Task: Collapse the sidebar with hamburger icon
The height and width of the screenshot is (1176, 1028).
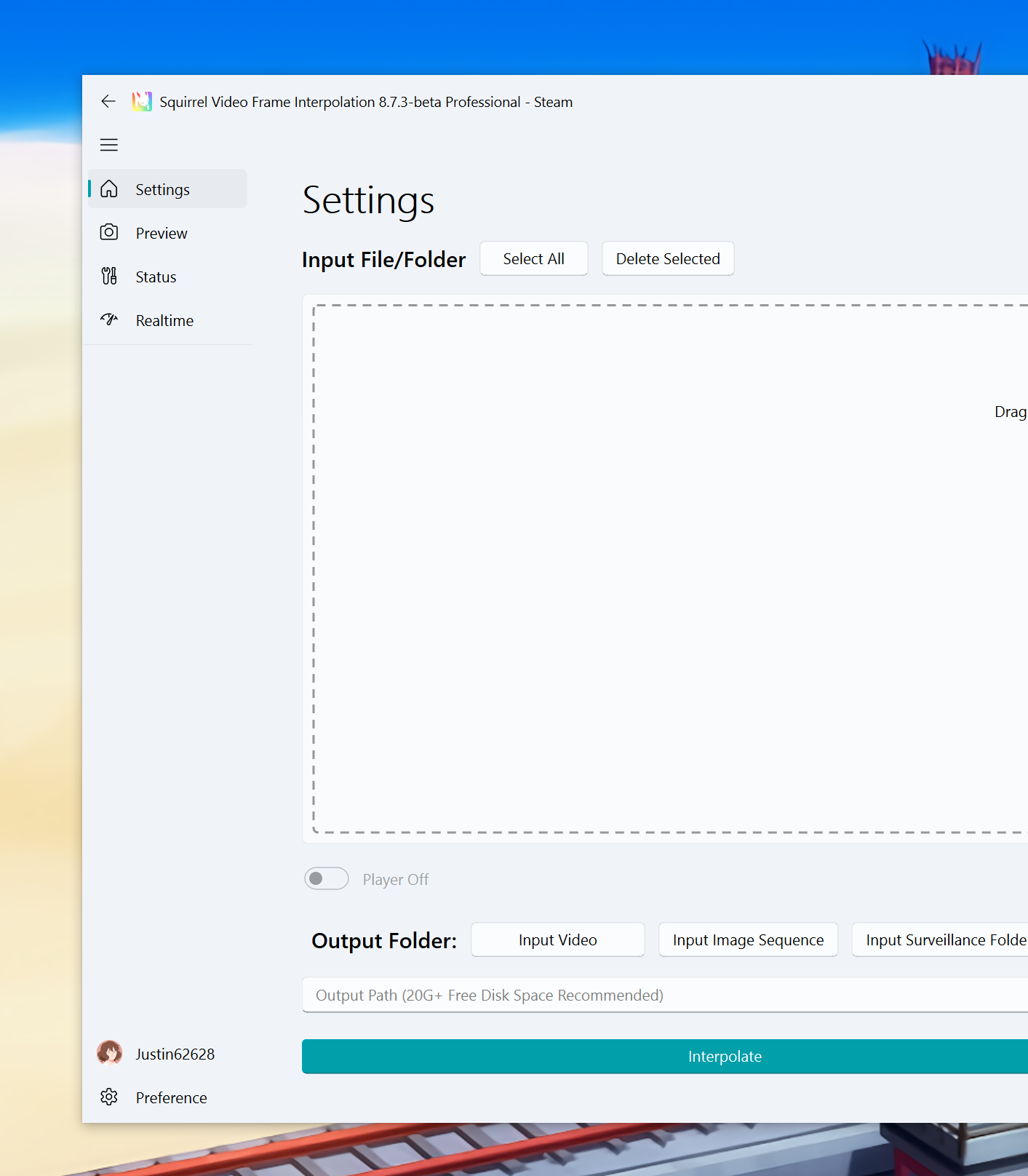Action: pos(109,145)
